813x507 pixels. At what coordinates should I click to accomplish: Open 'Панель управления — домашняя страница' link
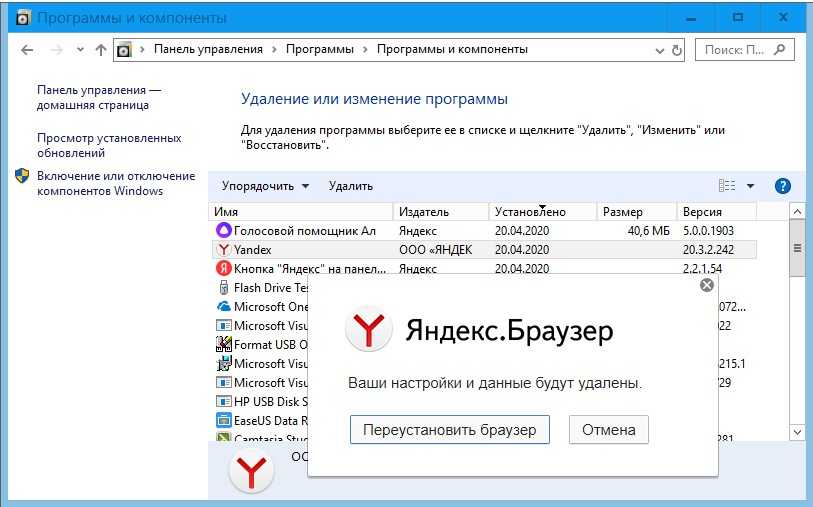point(99,97)
